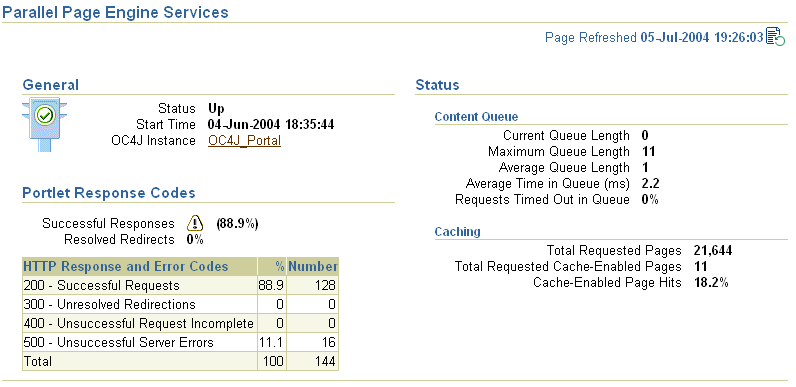Click the Average Queue Length label
Image resolution: width=796 pixels, height=387 pixels.
coord(564,168)
